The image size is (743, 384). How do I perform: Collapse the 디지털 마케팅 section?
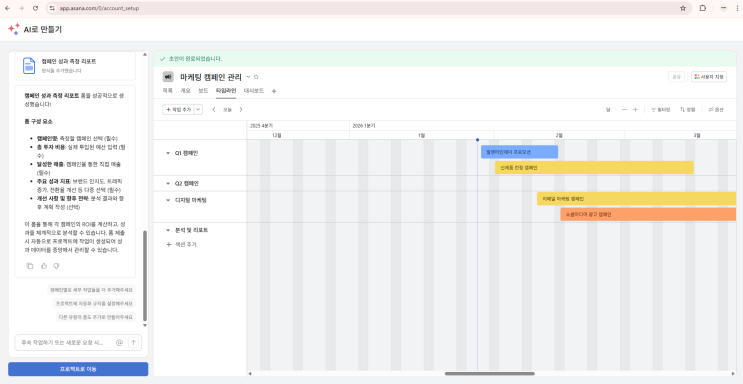(168, 200)
